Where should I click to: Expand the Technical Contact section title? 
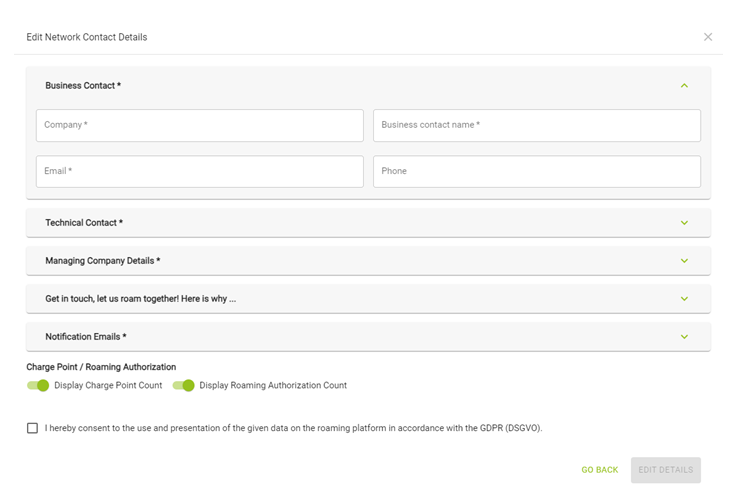pos(84,223)
